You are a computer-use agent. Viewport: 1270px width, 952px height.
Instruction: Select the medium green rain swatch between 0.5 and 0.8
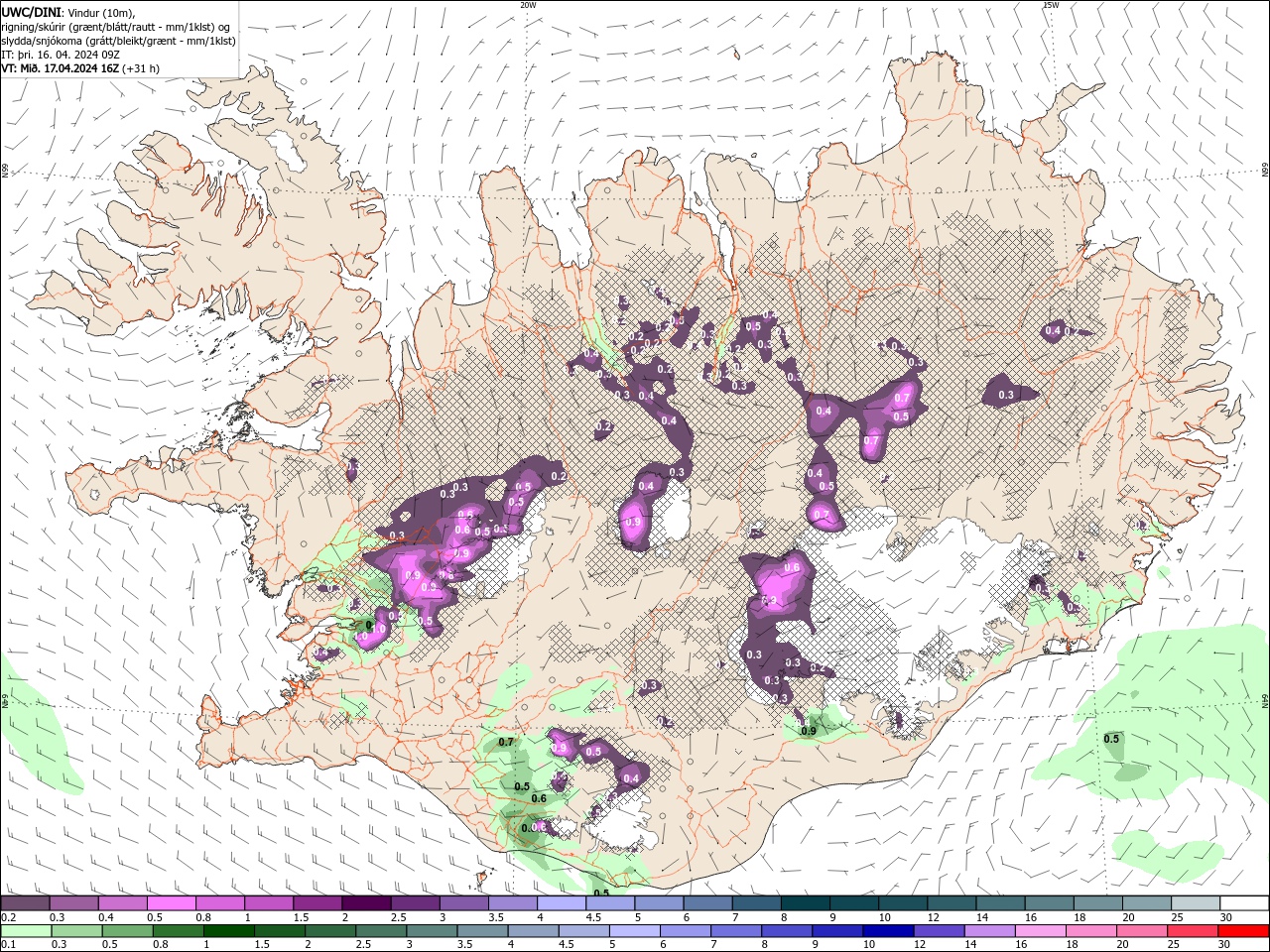[128, 931]
